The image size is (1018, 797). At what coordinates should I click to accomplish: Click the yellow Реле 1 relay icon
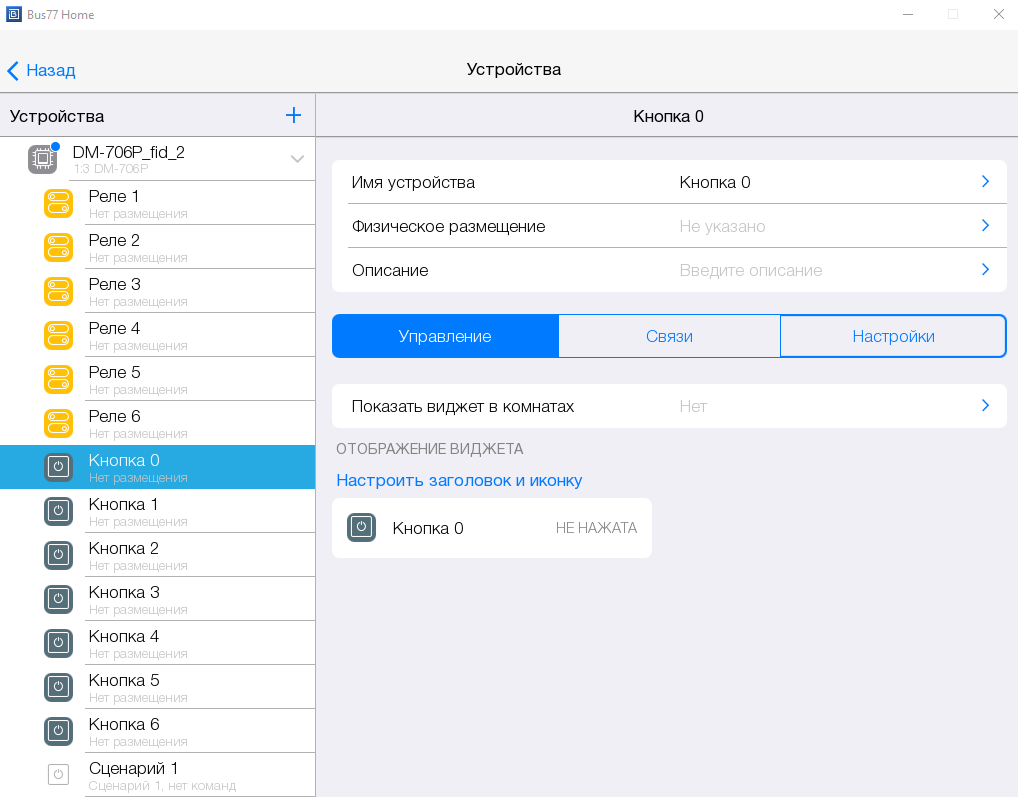pos(59,203)
